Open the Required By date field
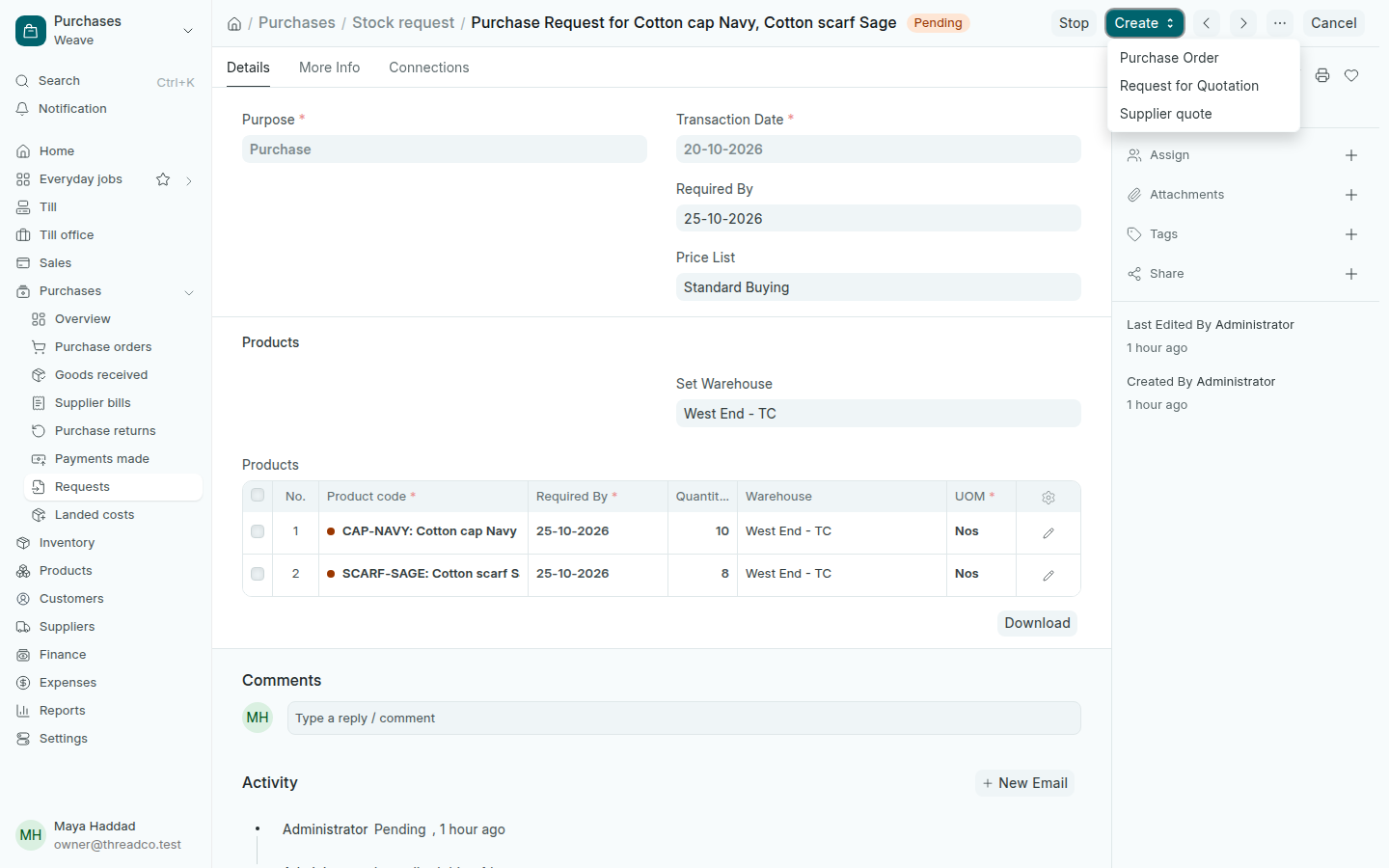 click(x=879, y=219)
